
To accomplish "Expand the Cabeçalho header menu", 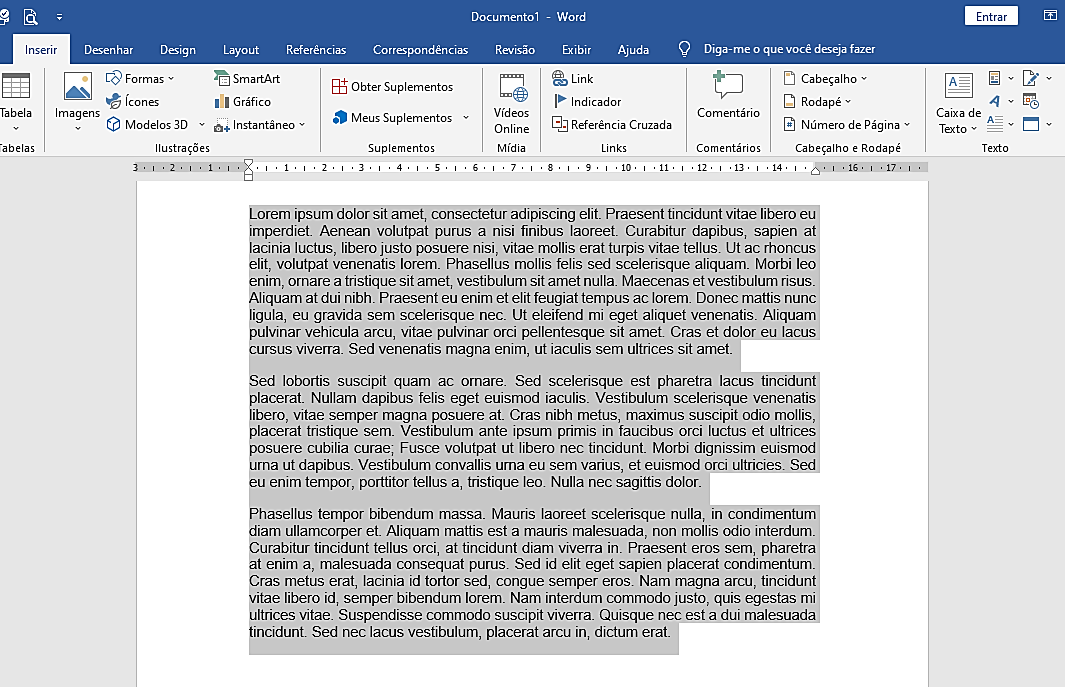I will [x=864, y=79].
